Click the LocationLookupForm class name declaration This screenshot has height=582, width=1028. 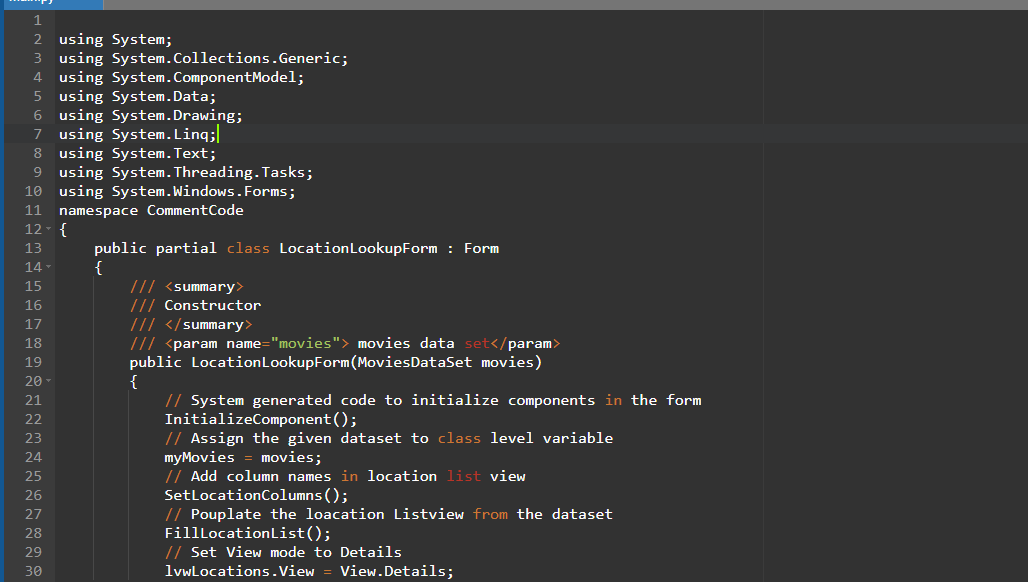coord(357,248)
